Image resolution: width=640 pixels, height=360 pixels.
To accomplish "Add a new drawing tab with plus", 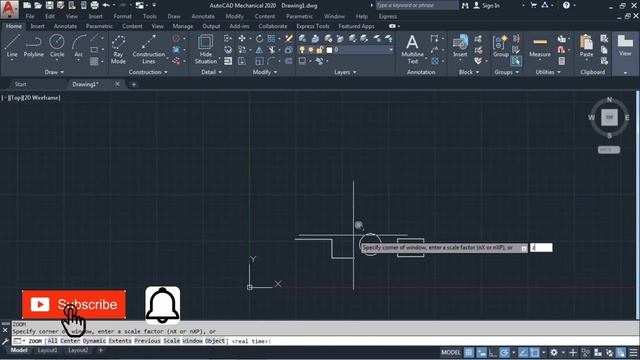I will tap(133, 84).
